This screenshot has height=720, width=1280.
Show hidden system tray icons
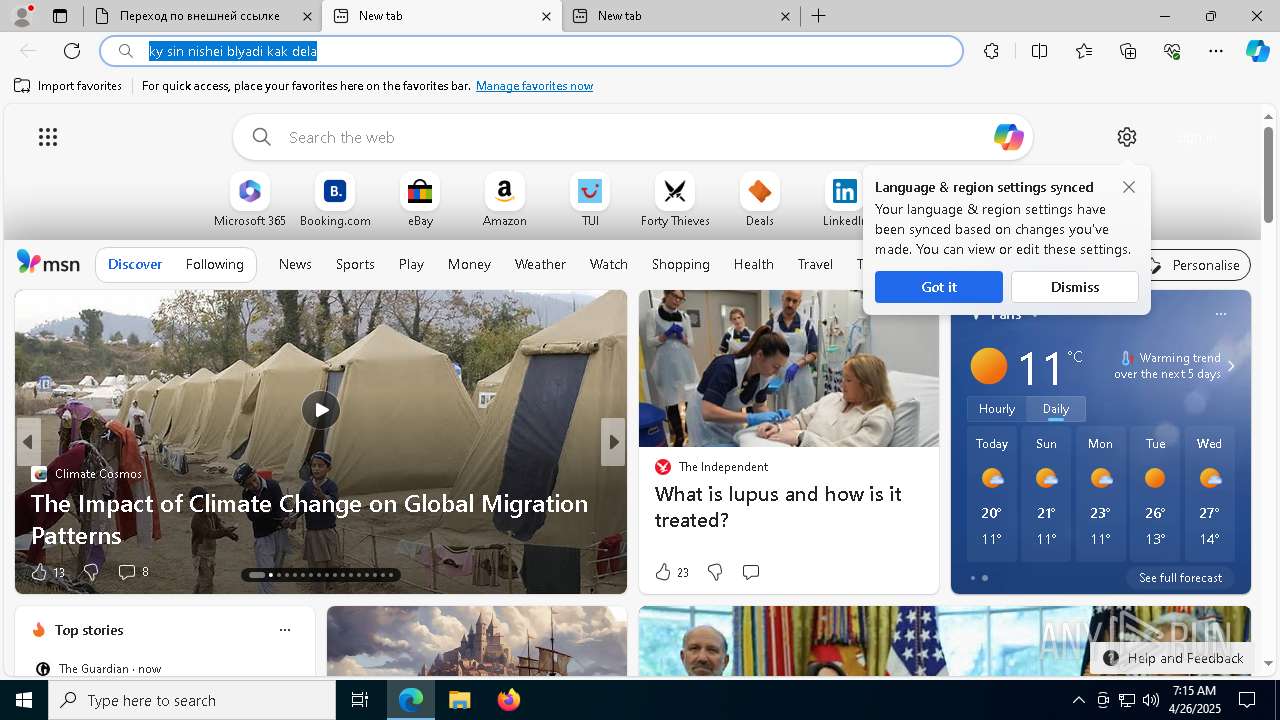coord(1078,700)
